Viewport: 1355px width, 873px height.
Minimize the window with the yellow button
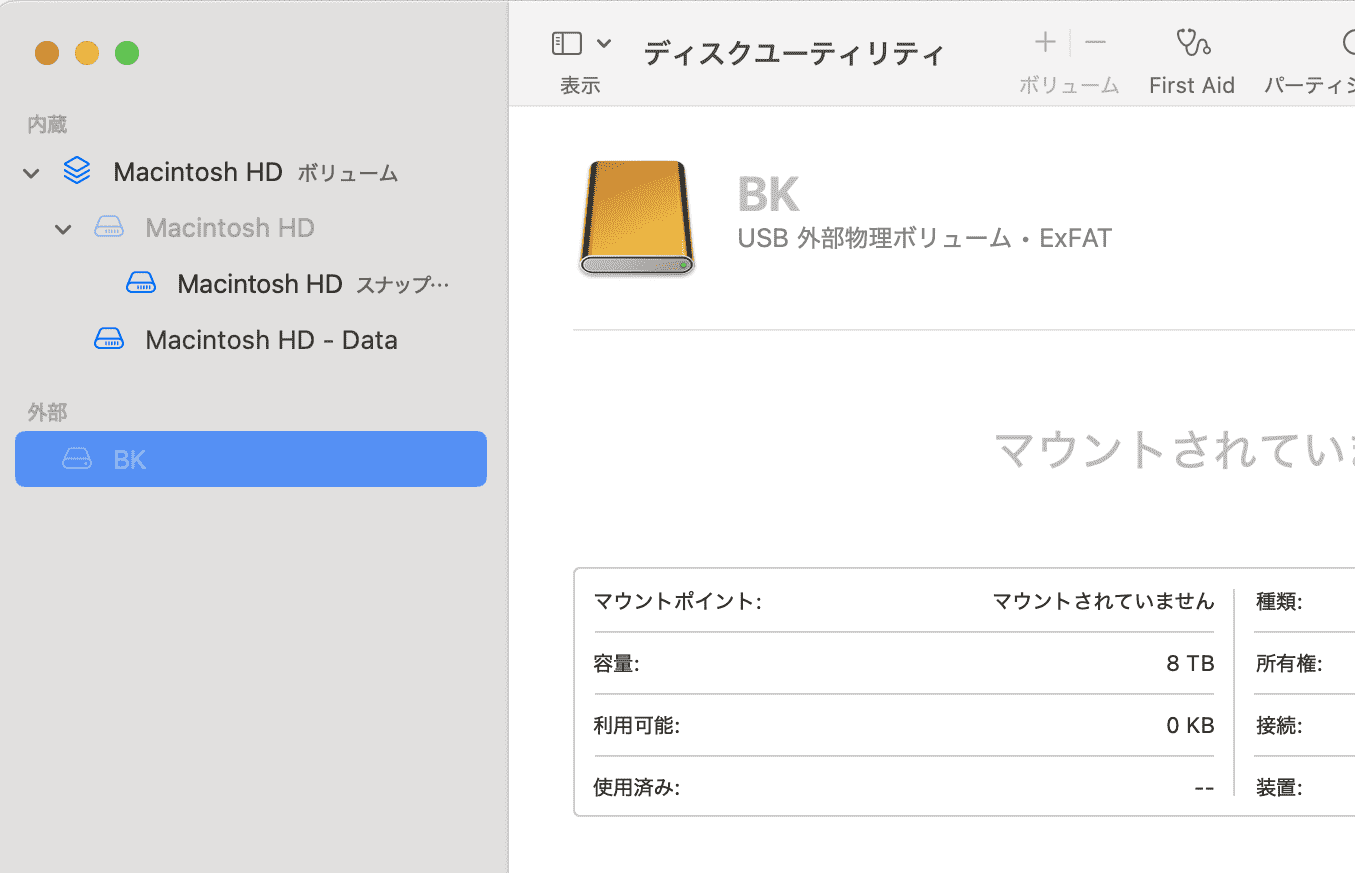click(87, 53)
